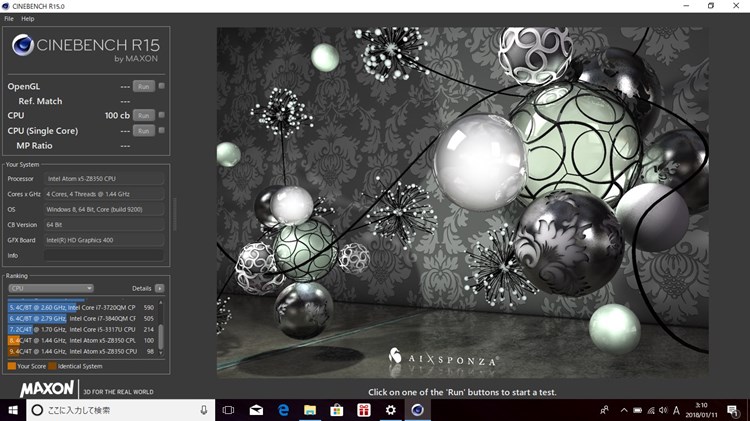Select ranking row Atom x5-Z8350 scoring 98

tap(81, 352)
